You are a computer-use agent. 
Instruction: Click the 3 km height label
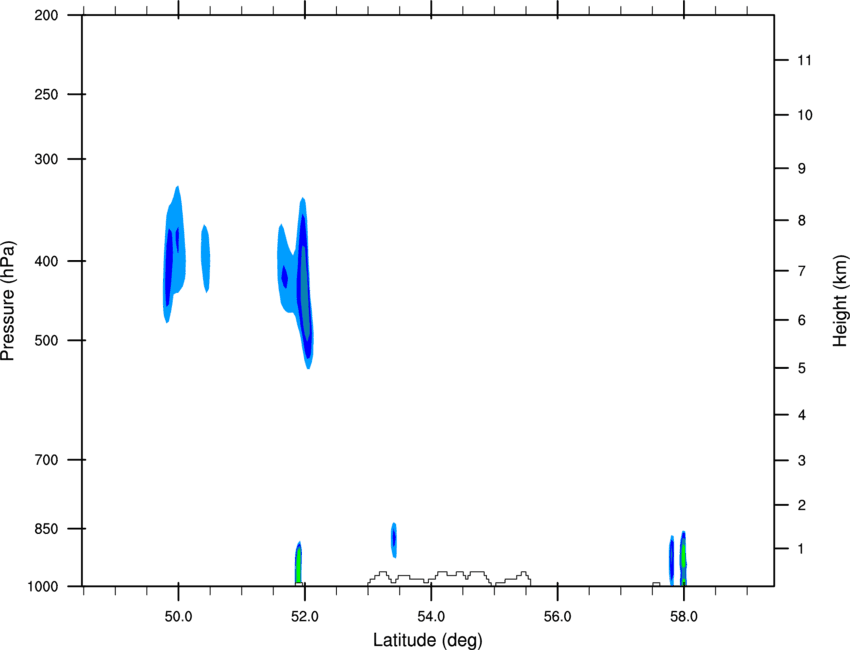[x=802, y=461]
